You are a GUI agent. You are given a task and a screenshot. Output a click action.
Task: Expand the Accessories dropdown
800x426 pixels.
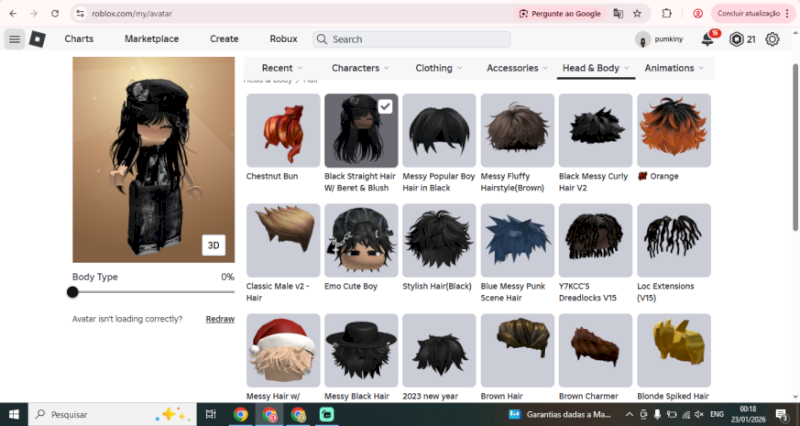(x=517, y=68)
